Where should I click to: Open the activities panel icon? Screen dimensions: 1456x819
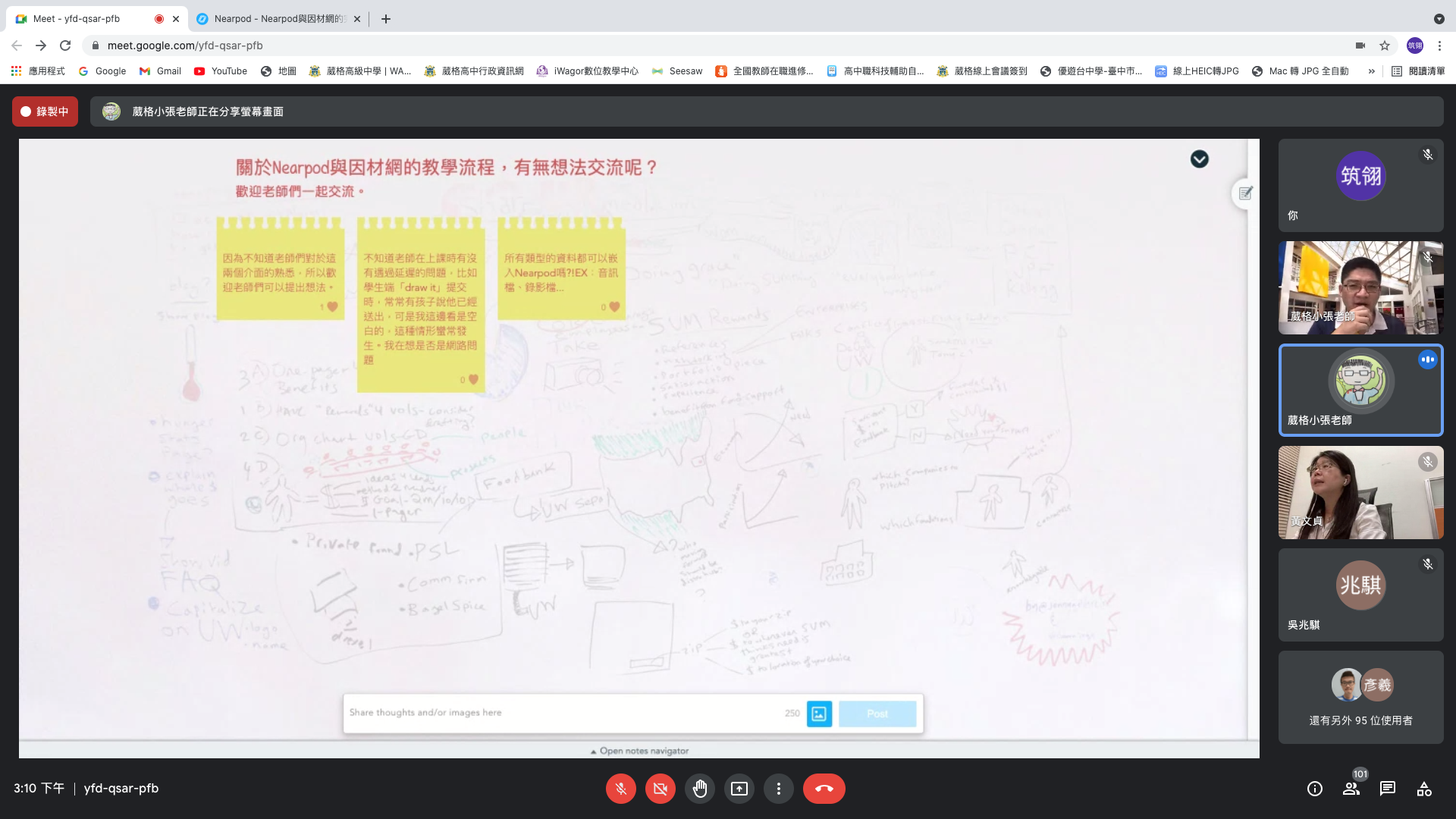pos(1423,789)
